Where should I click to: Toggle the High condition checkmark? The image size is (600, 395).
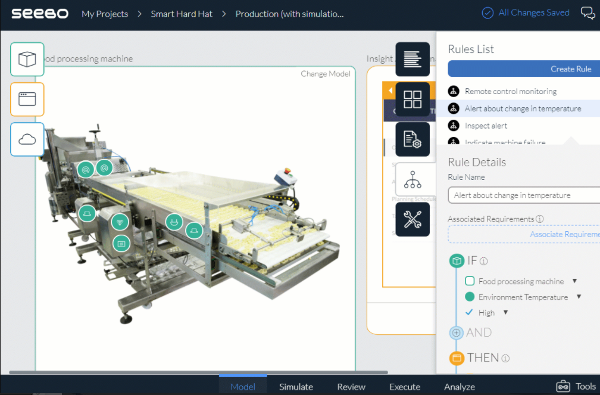click(469, 312)
